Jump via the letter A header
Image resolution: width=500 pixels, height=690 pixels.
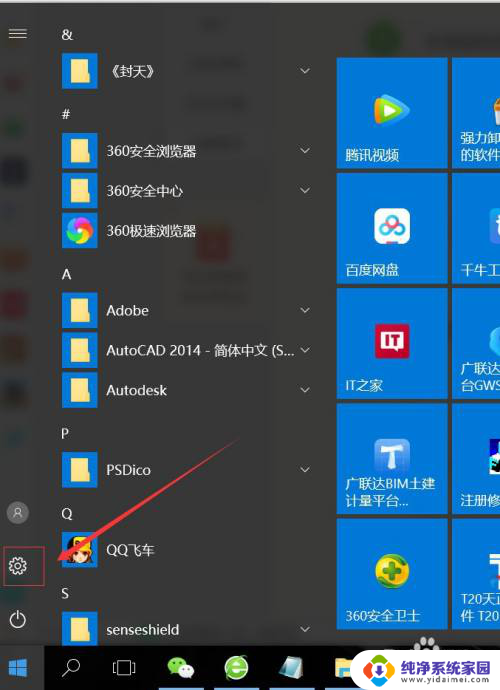pyautogui.click(x=66, y=275)
